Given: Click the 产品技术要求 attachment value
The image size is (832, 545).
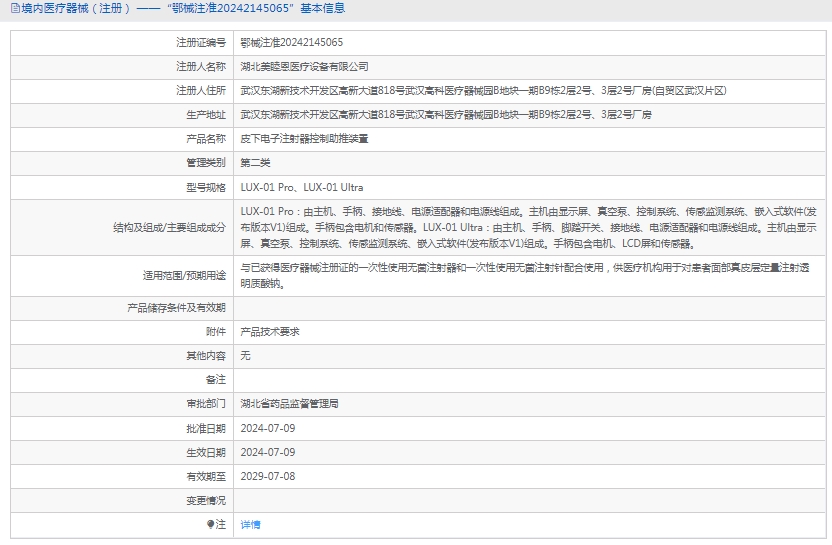Looking at the screenshot, I should [x=270, y=331].
